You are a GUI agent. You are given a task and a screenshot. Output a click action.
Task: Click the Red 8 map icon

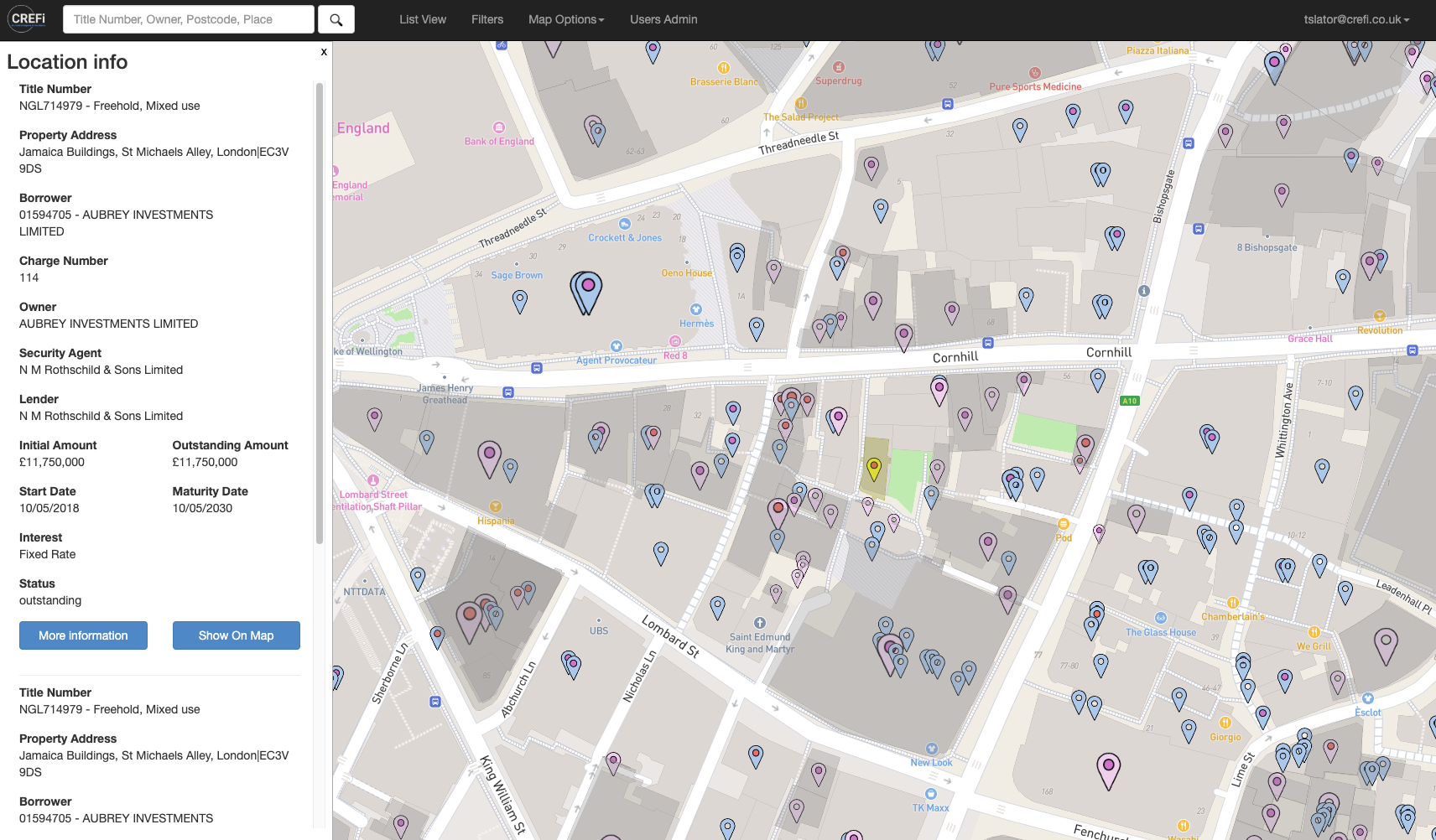click(675, 341)
